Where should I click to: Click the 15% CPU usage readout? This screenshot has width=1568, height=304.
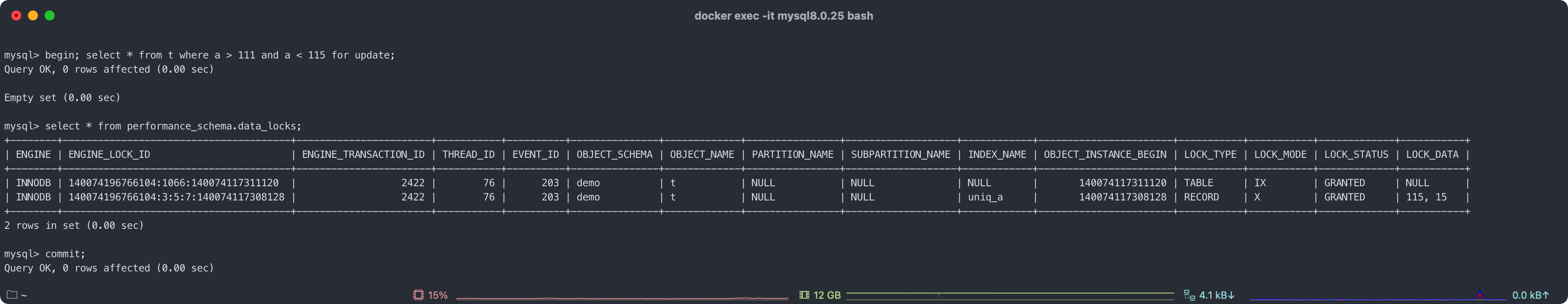pos(438,296)
